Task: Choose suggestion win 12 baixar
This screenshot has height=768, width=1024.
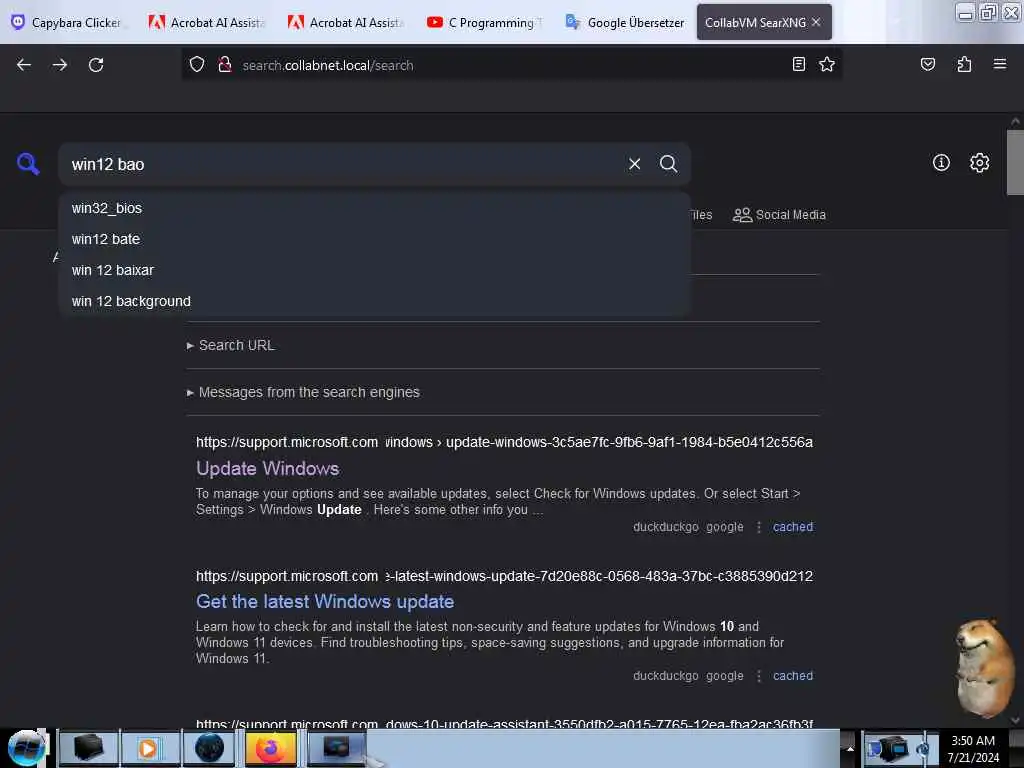Action: 375,270
